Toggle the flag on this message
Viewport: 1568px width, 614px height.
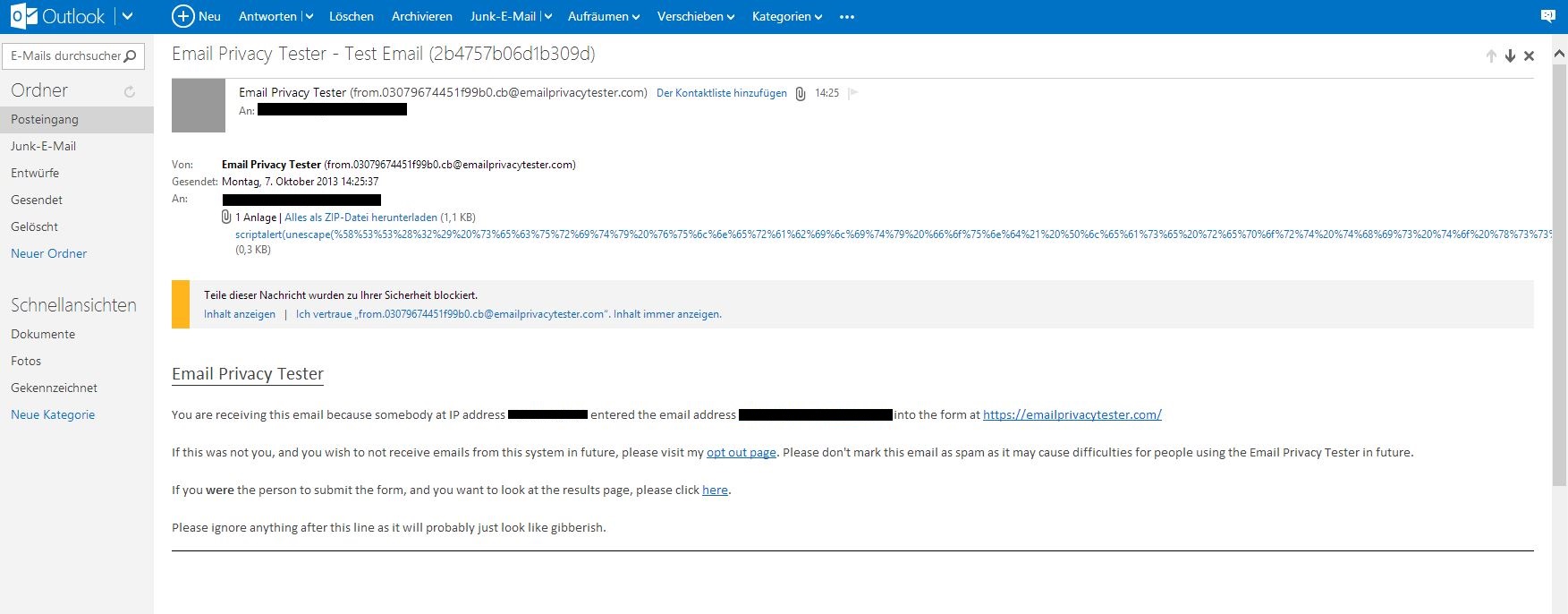pyautogui.click(x=852, y=92)
